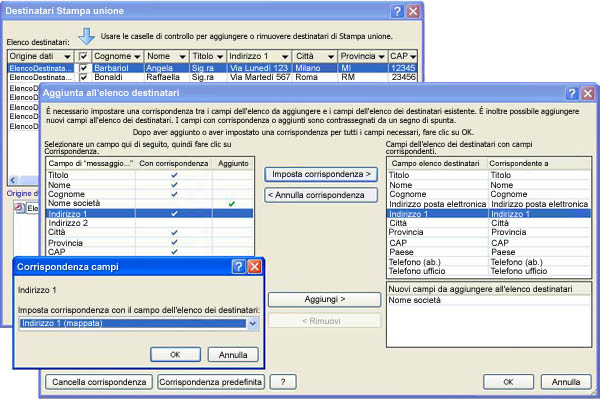
Task: Uncheck the Bonaldi recipient checkbox
Action: [83, 77]
